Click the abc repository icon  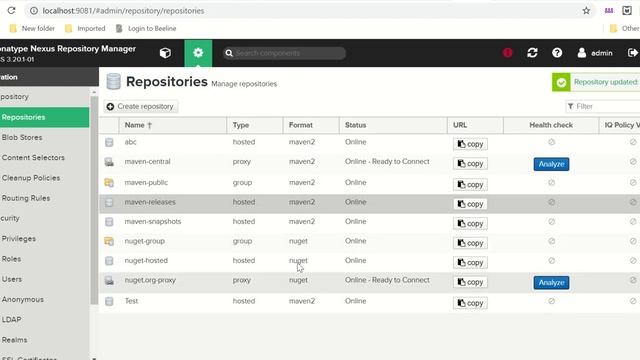pos(109,142)
